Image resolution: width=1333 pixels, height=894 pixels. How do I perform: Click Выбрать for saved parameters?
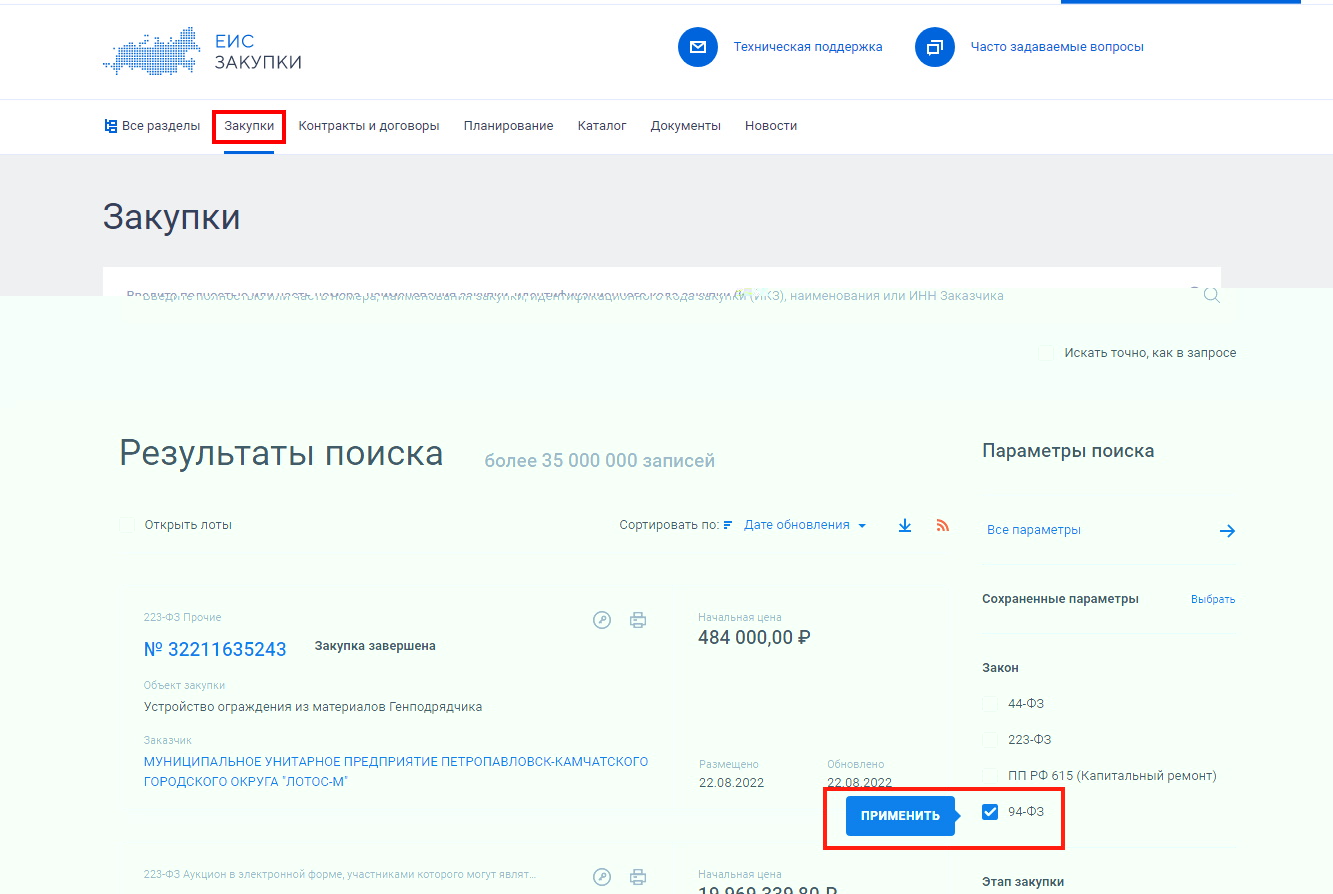tap(1213, 600)
